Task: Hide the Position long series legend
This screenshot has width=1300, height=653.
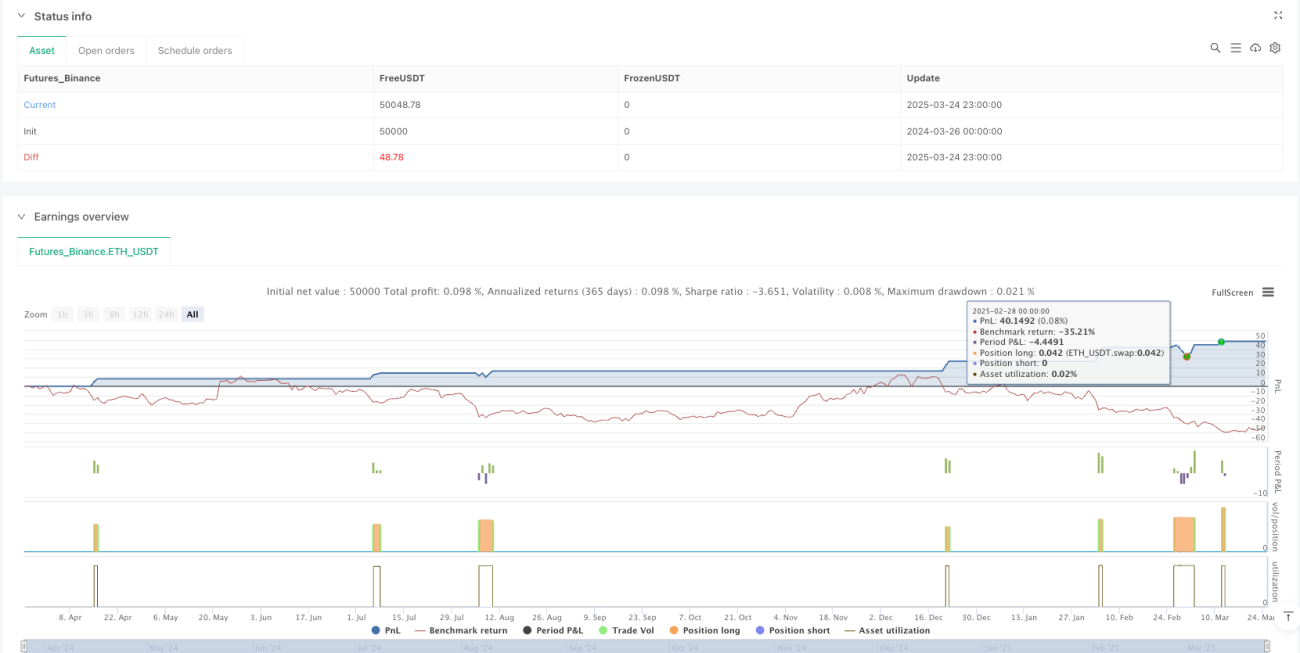Action: tap(704, 630)
